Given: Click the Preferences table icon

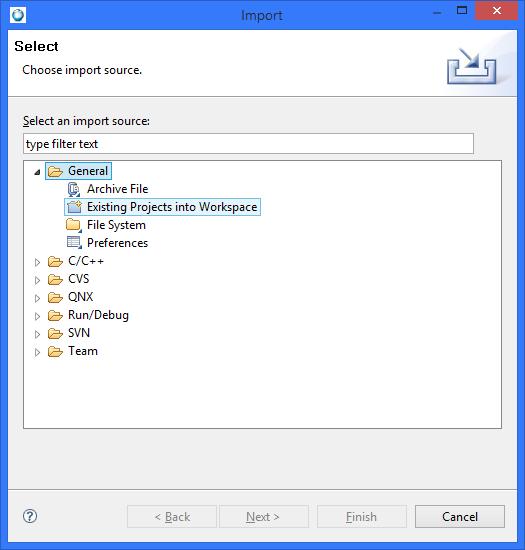Looking at the screenshot, I should click(x=74, y=243).
